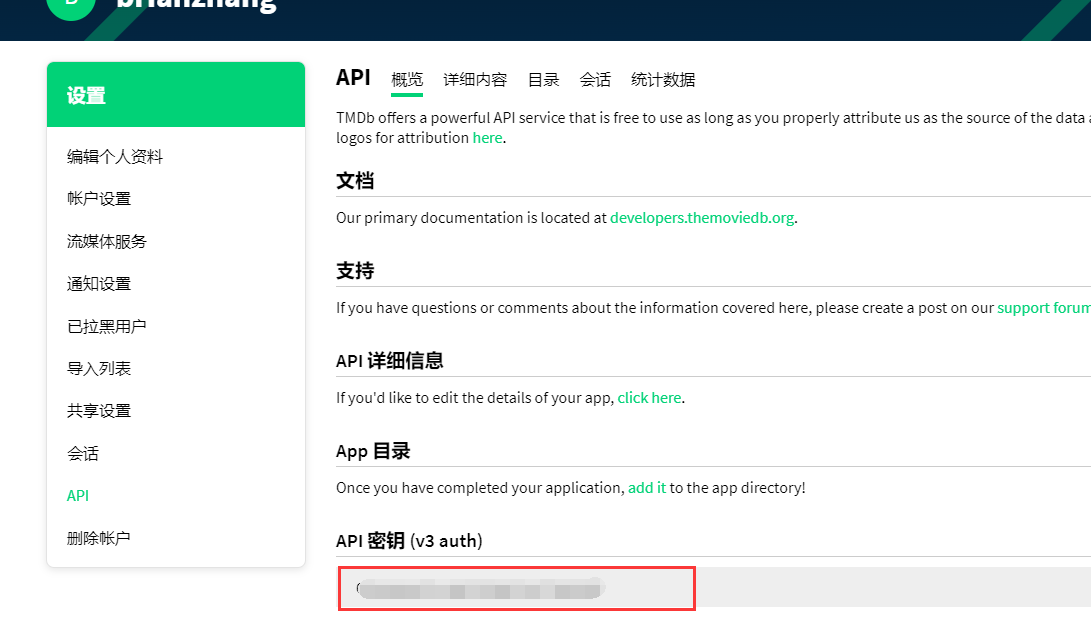Open the developers.themoviedb.org documentation link
The height and width of the screenshot is (641, 1091).
[x=702, y=218]
